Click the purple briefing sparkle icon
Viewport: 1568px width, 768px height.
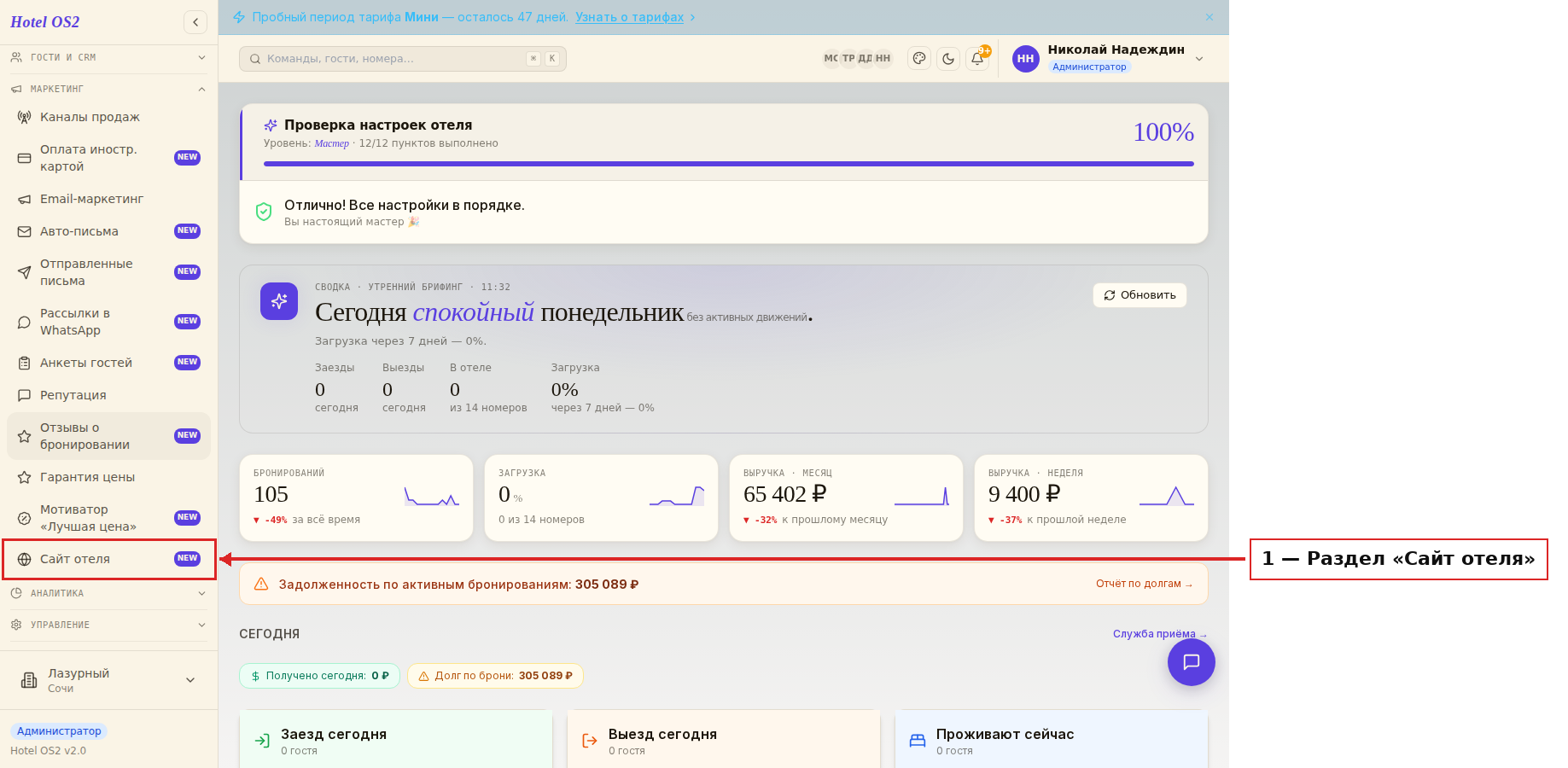pyautogui.click(x=279, y=301)
